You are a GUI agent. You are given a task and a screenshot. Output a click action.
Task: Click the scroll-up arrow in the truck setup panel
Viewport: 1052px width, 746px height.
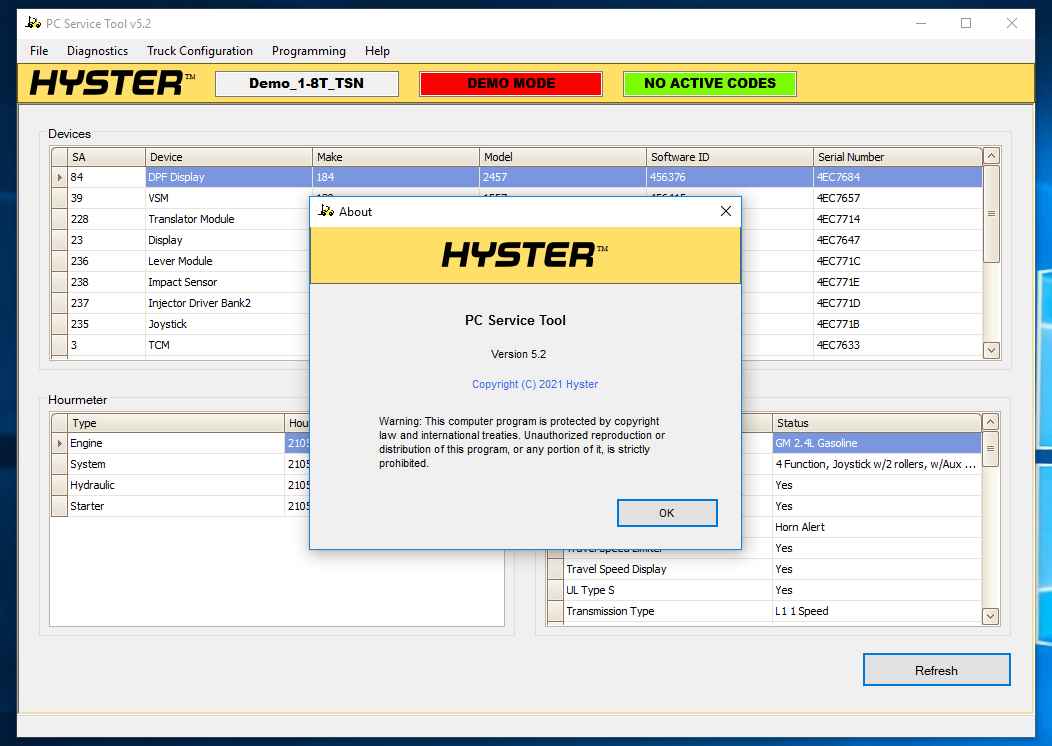tap(990, 422)
